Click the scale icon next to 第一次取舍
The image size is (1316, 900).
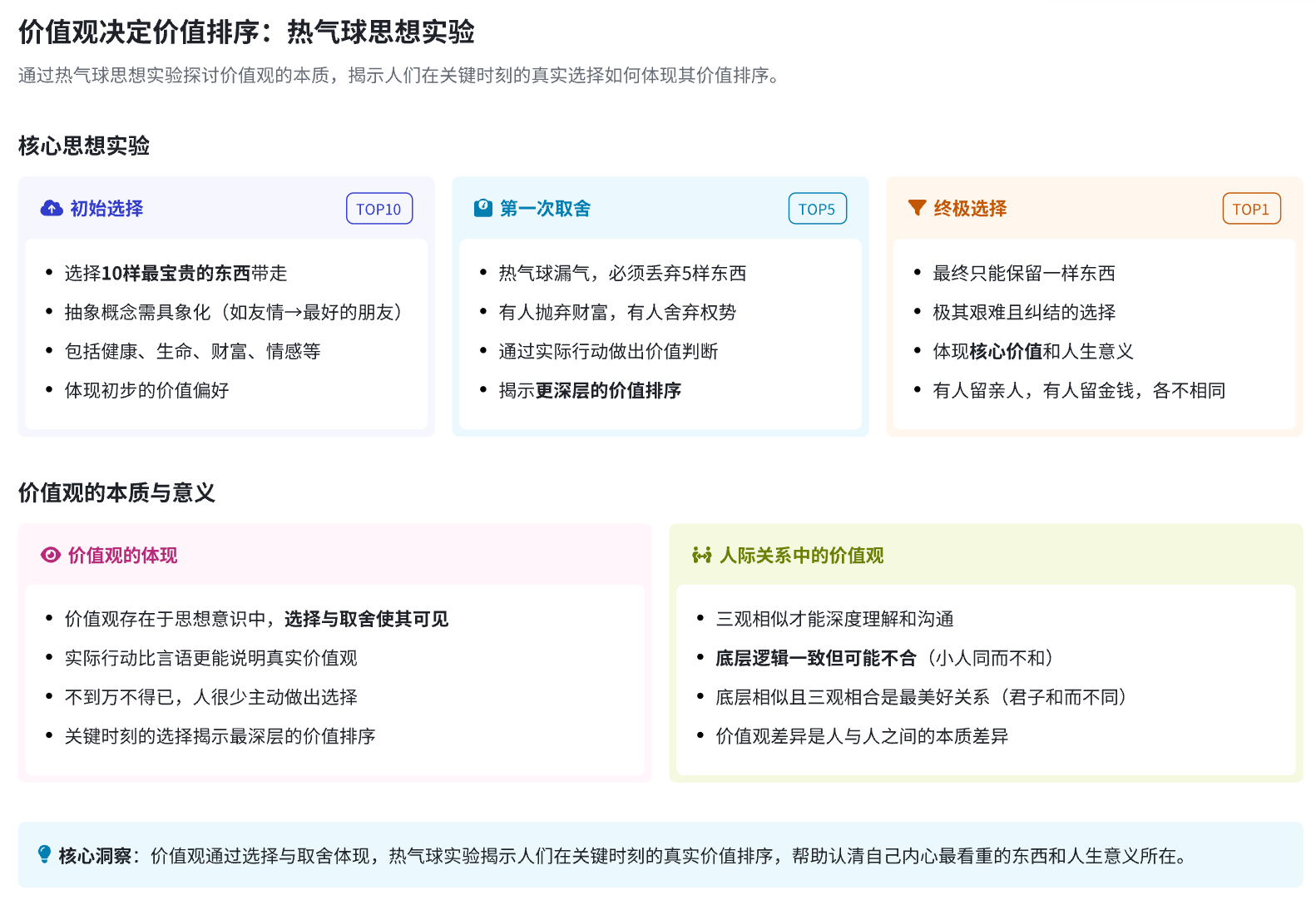pyautogui.click(x=482, y=208)
